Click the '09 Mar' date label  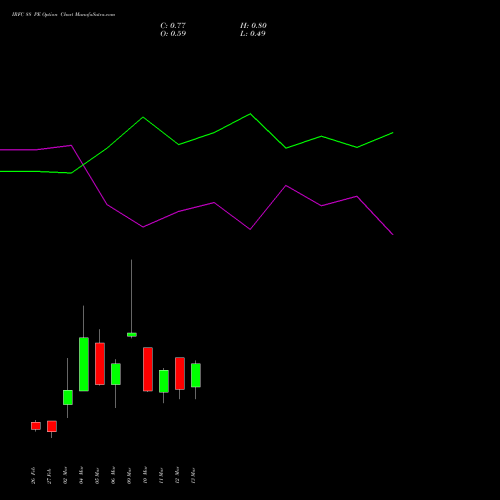coord(129,475)
